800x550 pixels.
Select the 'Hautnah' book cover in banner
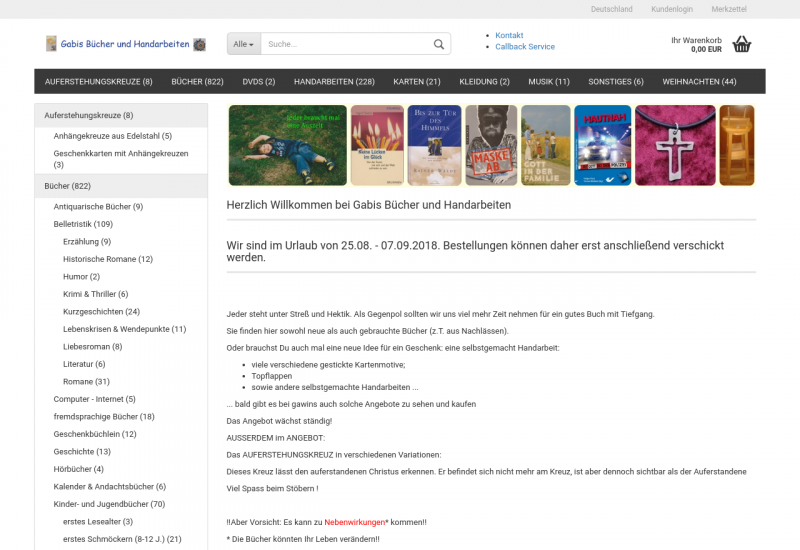click(x=602, y=145)
